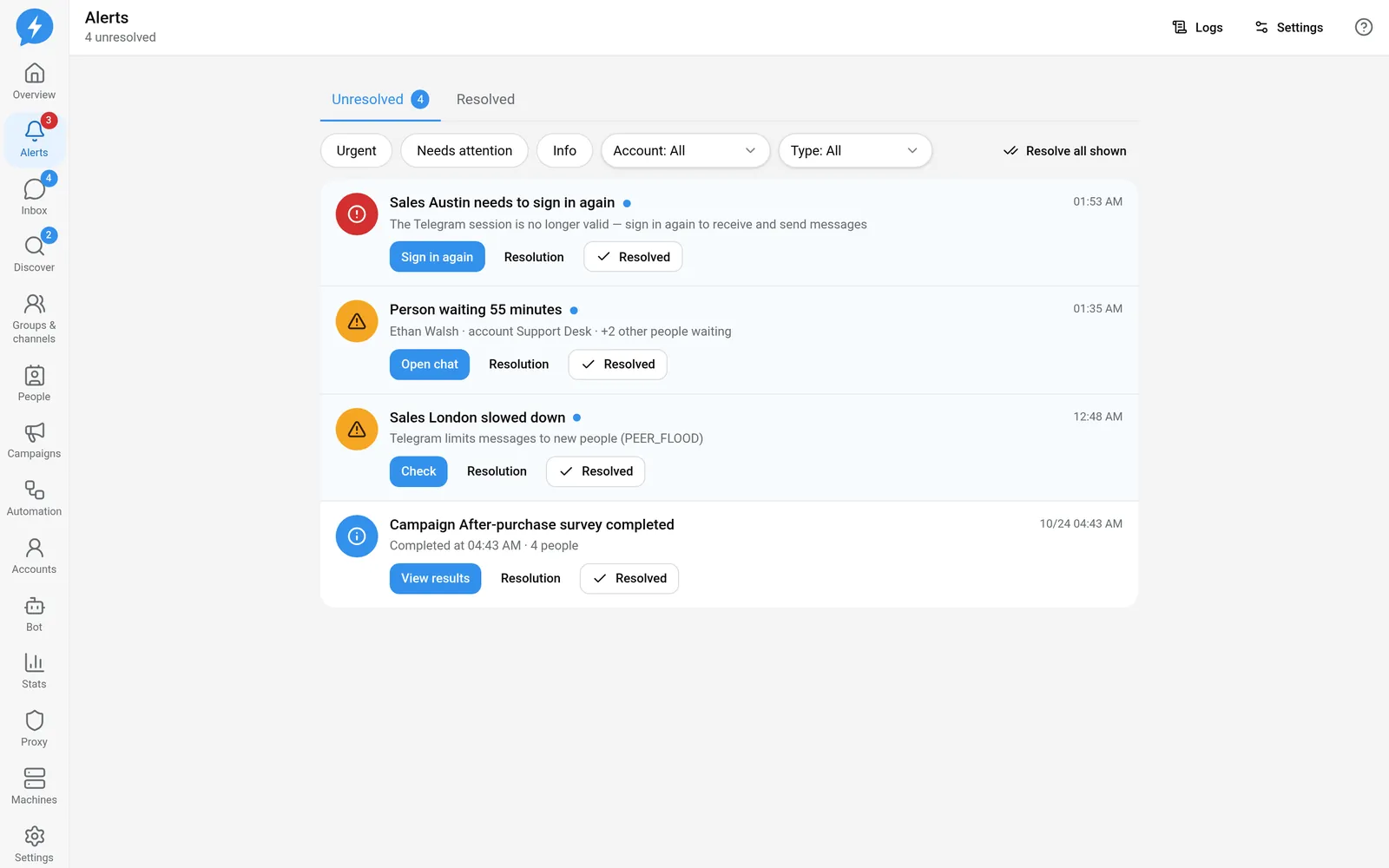Open Logs in the top bar
Viewport: 1389px width, 868px height.
tap(1197, 28)
